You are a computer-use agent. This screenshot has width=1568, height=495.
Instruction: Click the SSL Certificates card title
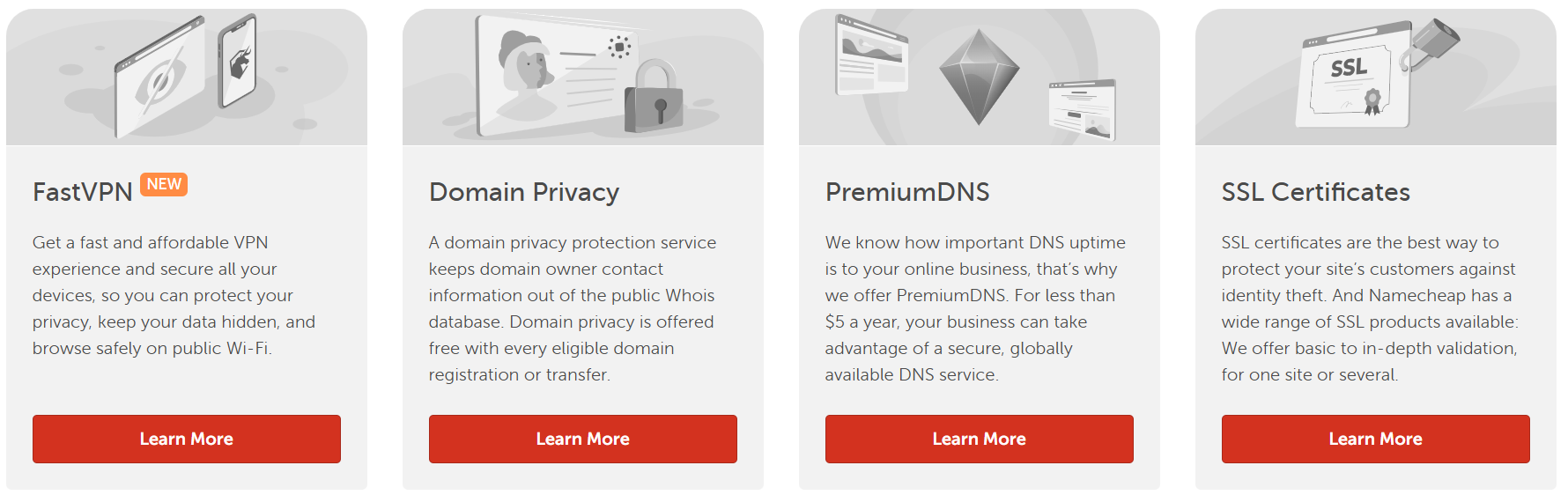click(1315, 192)
